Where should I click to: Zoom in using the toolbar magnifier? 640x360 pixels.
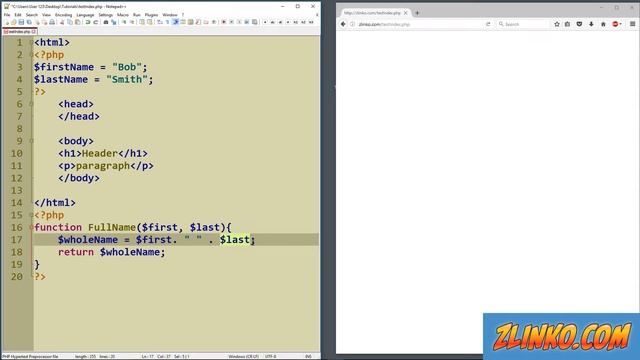point(124,22)
